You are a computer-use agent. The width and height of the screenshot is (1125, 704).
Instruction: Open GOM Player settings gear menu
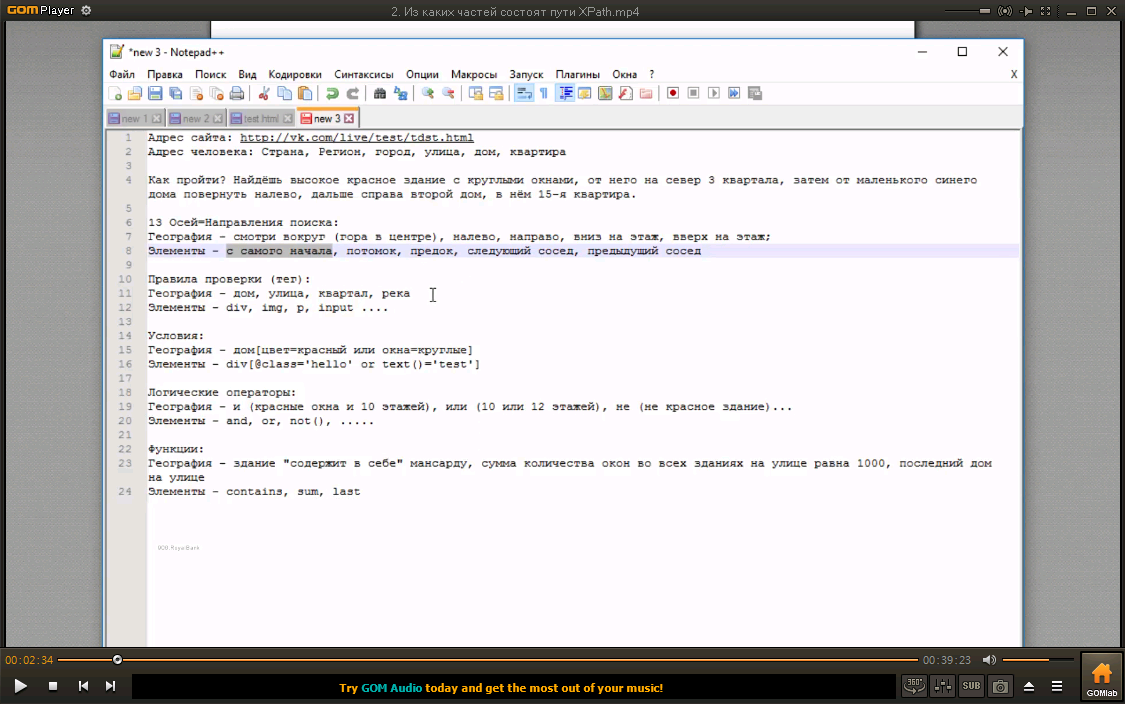click(x=85, y=11)
